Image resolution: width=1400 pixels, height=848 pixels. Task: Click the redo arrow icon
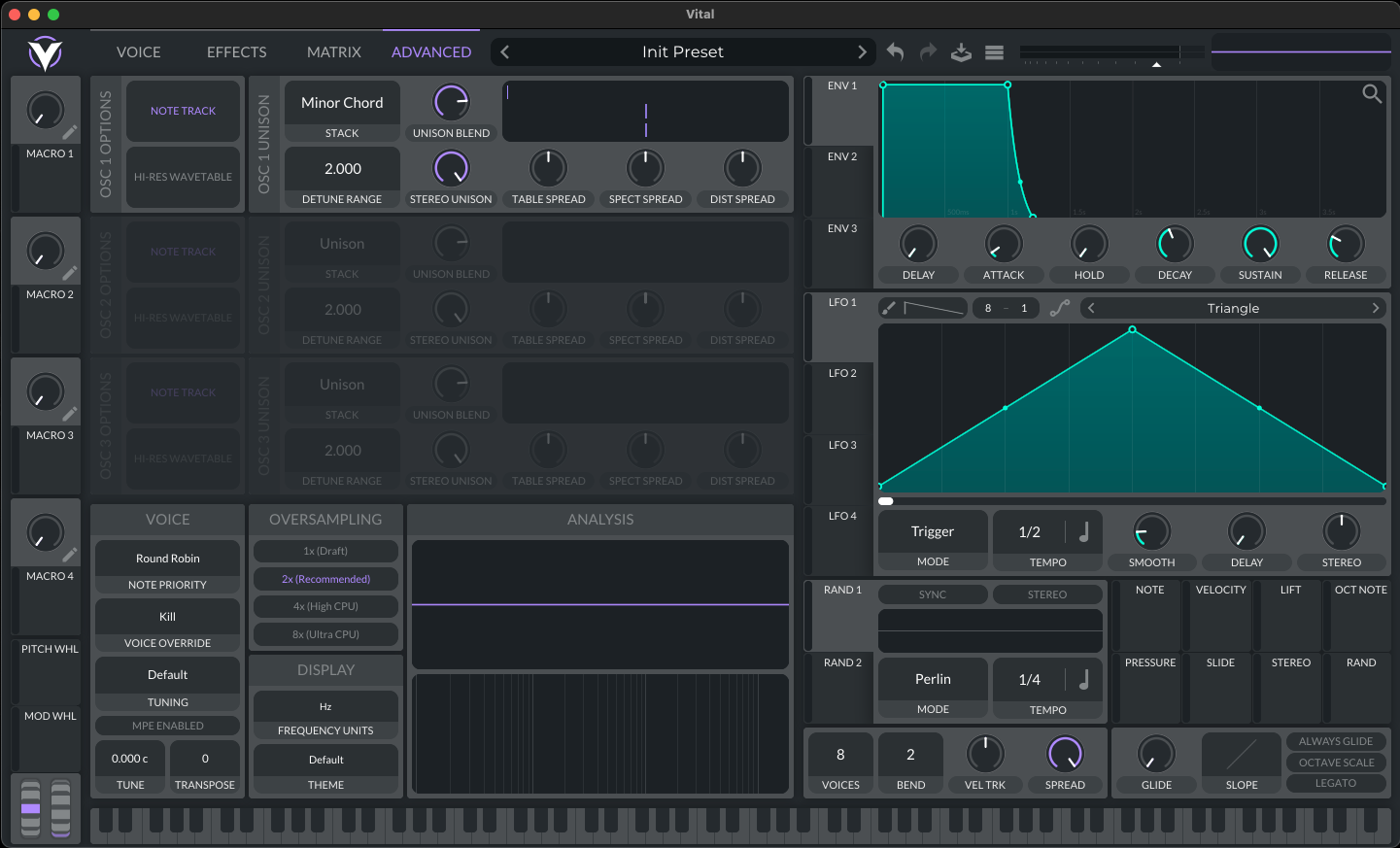pyautogui.click(x=928, y=52)
